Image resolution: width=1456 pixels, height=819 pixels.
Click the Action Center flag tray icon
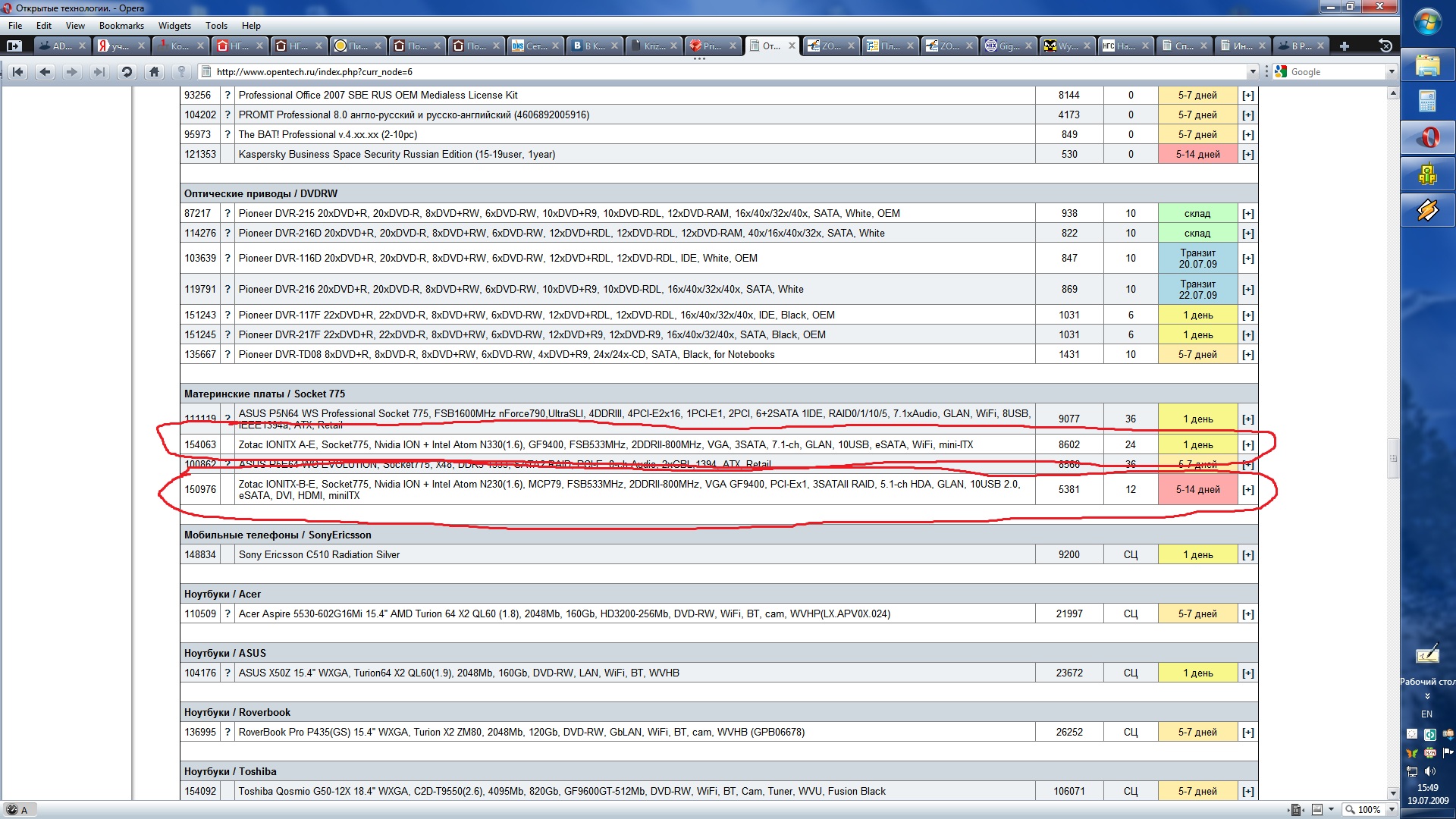pos(1448,752)
